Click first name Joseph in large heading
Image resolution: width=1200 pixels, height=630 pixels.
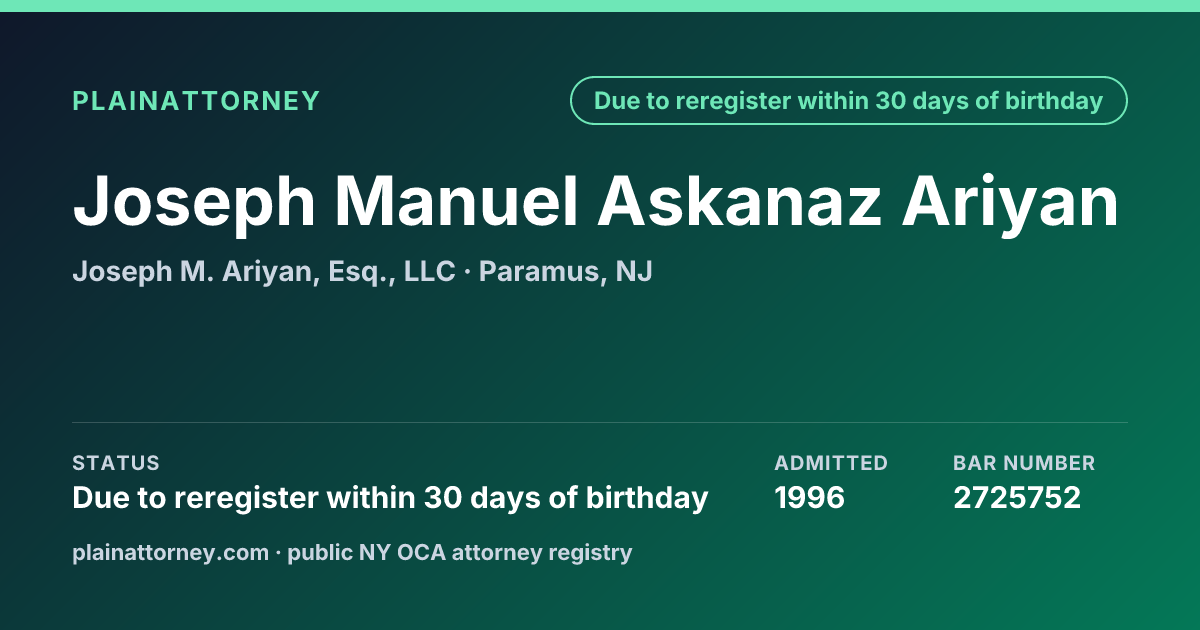194,204
